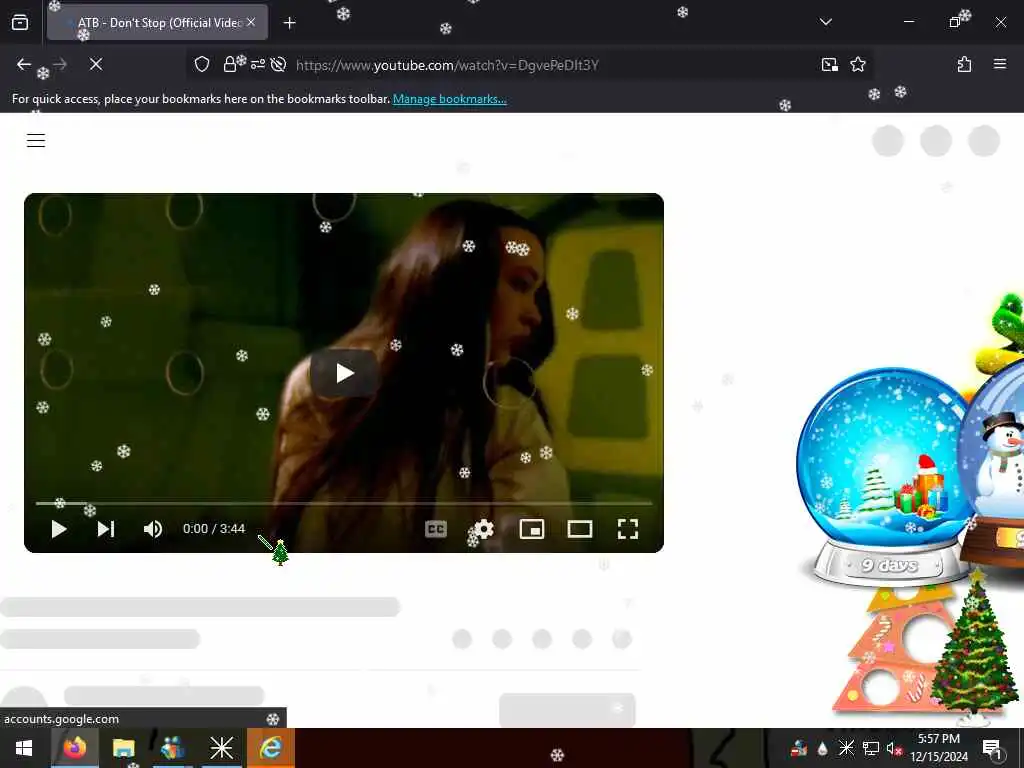Click the large center play button
This screenshot has height=768, width=1024.
click(x=344, y=373)
